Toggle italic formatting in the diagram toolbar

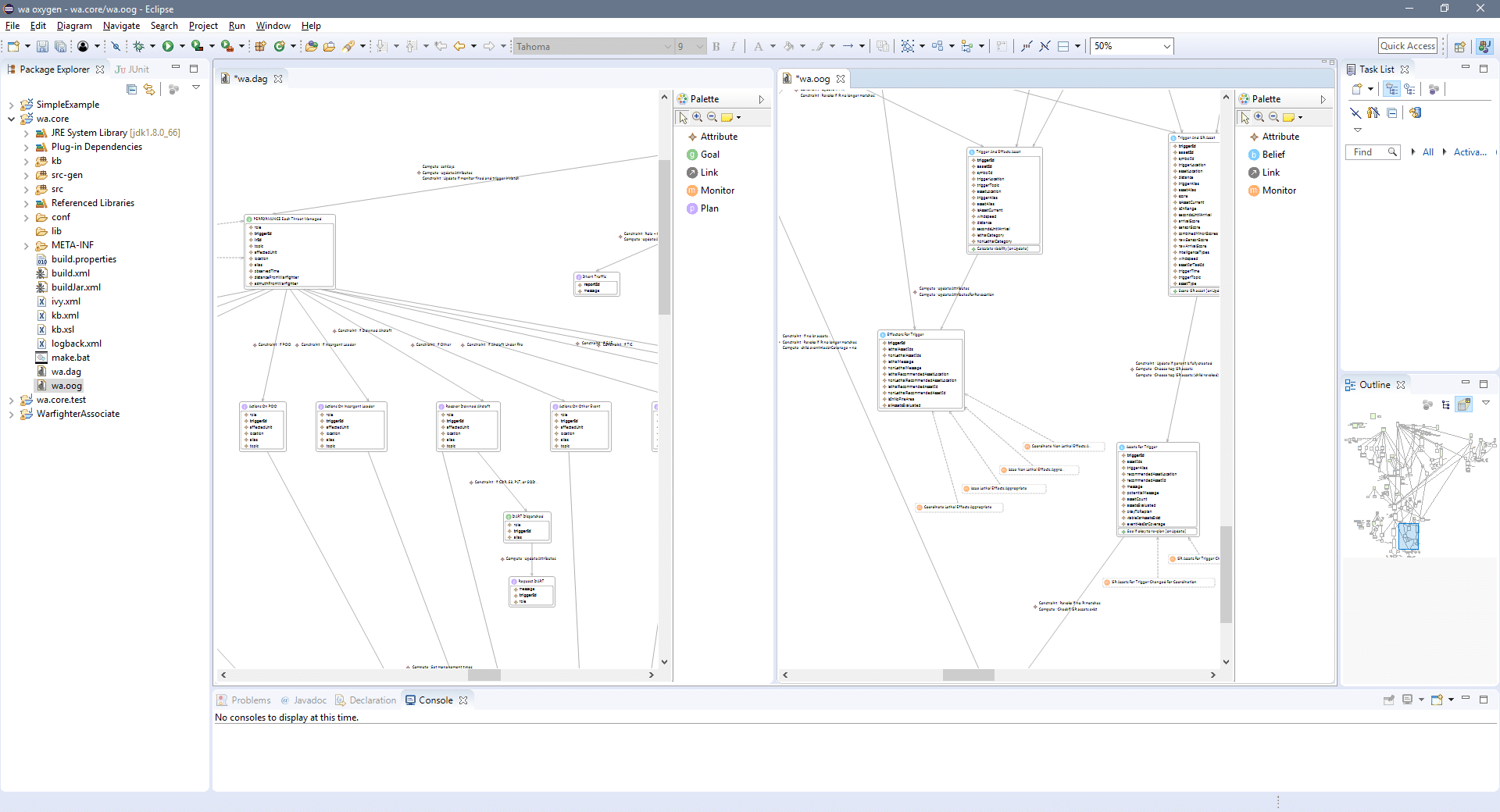click(x=733, y=46)
